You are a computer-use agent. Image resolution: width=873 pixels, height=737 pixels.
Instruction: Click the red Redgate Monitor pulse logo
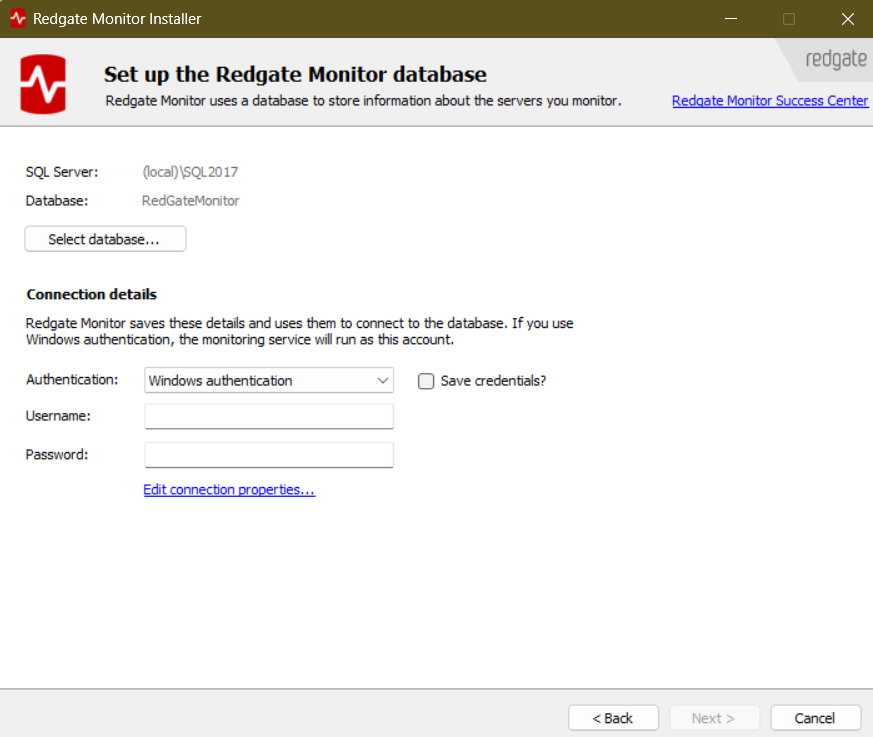pos(43,85)
